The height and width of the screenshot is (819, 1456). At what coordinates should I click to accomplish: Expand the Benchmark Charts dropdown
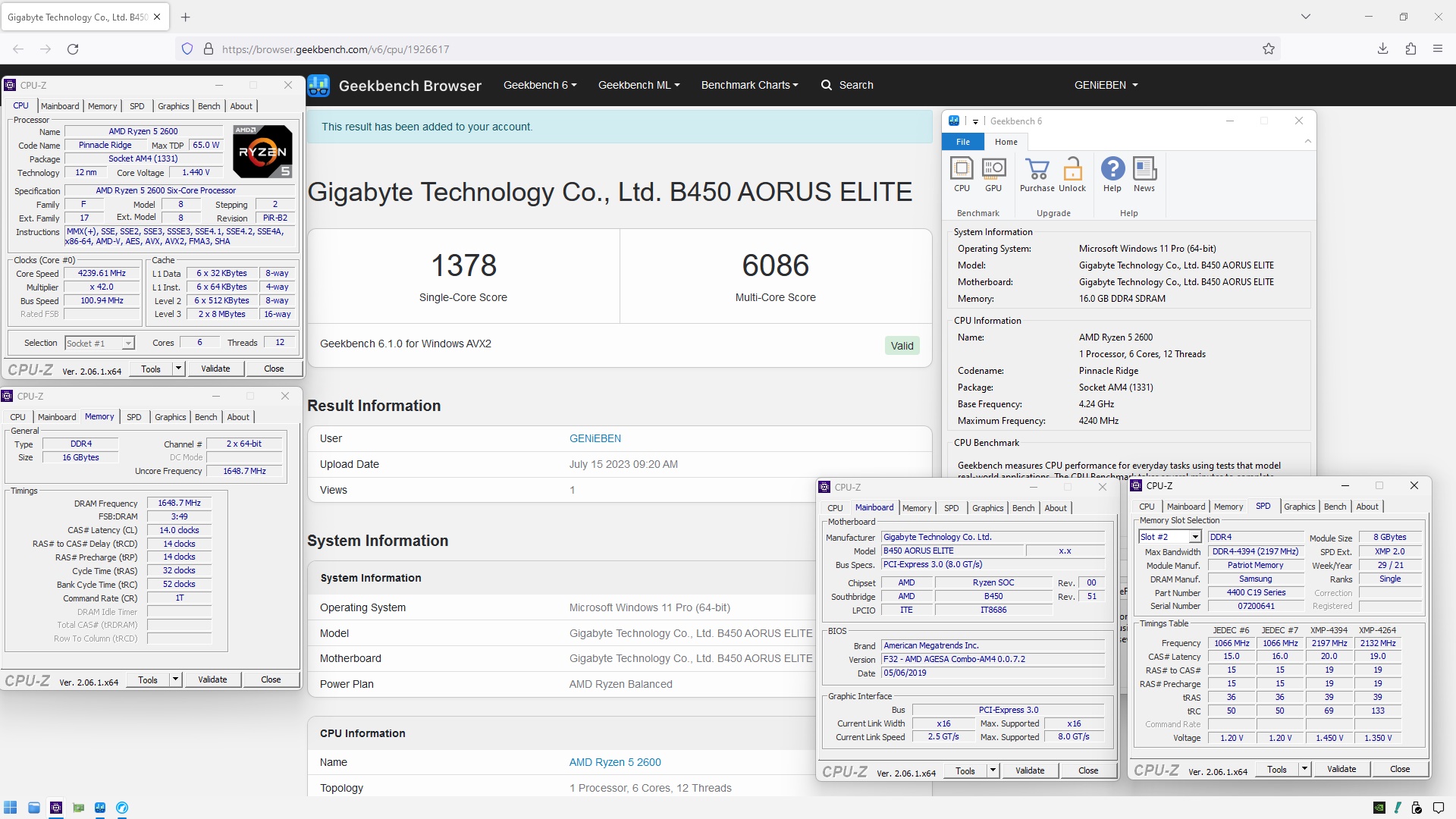[x=749, y=85]
